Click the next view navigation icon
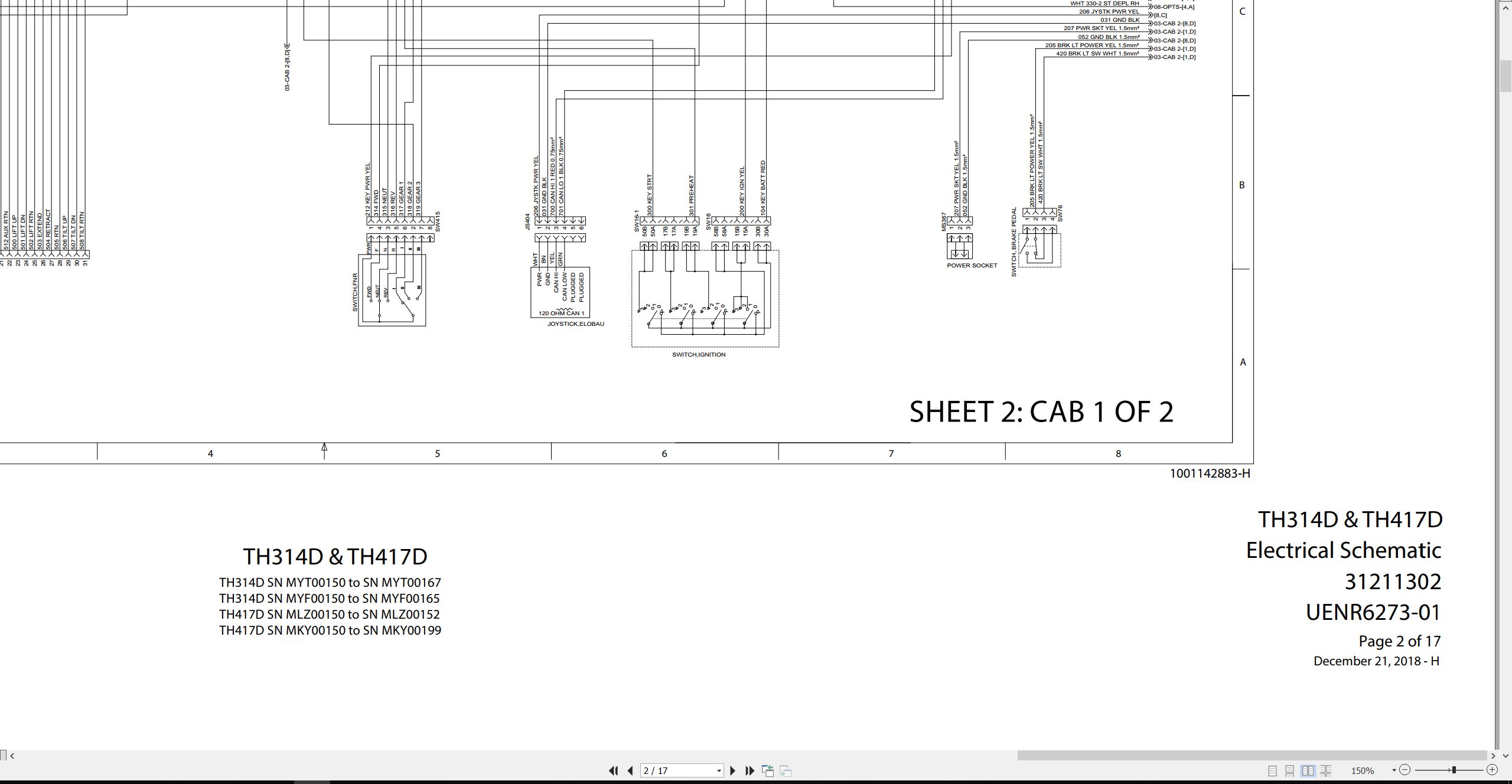Image resolution: width=1512 pixels, height=784 pixels. click(786, 770)
